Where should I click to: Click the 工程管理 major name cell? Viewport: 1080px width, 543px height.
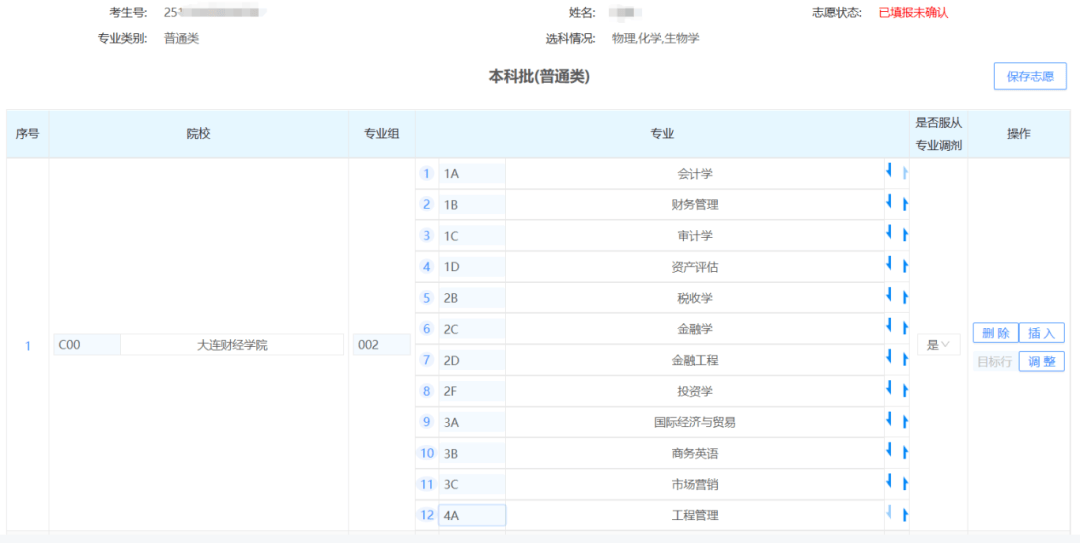695,515
